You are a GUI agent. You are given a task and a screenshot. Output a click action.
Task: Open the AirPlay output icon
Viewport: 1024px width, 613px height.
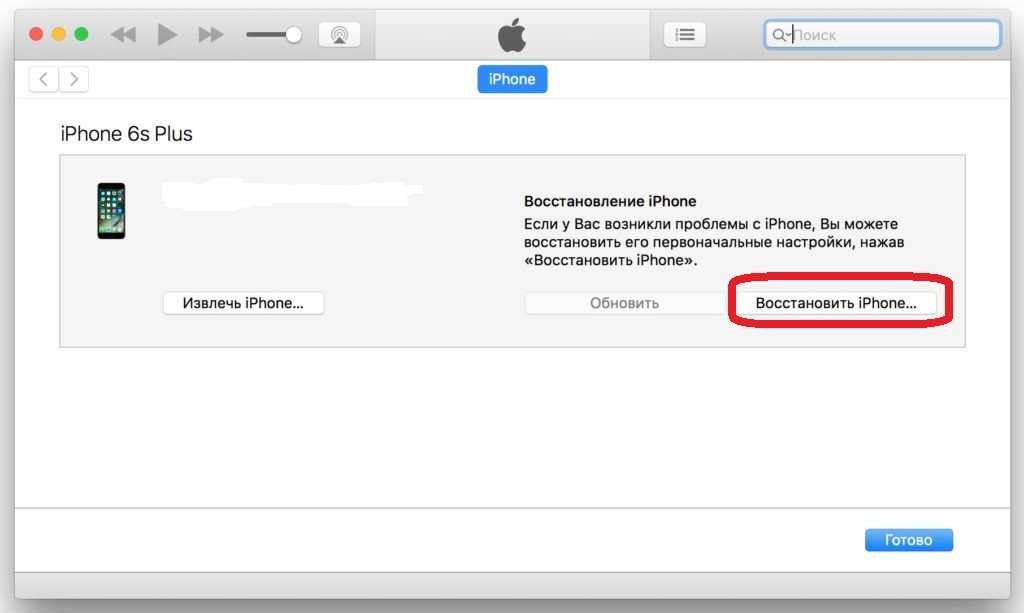(x=339, y=35)
